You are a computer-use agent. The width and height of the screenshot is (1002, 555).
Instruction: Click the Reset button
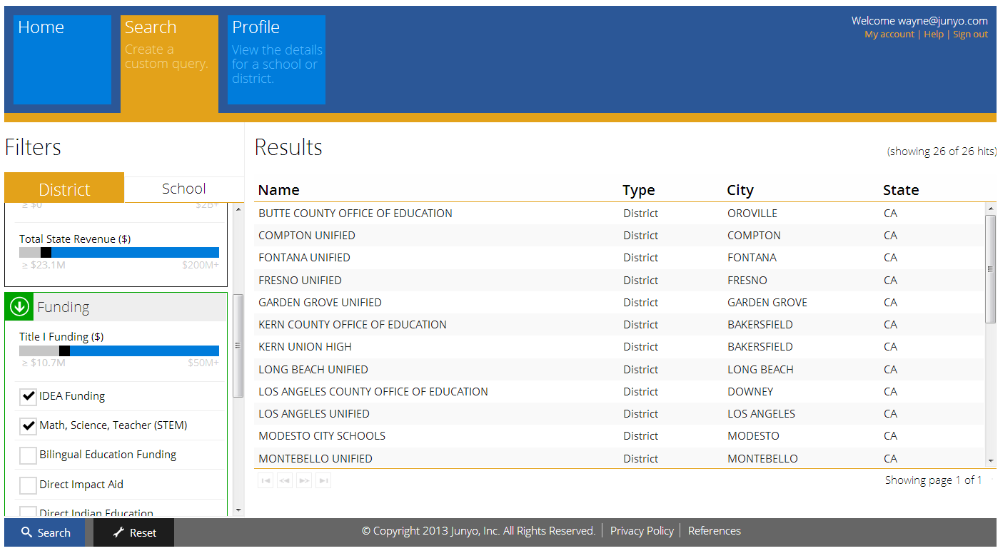tap(134, 533)
